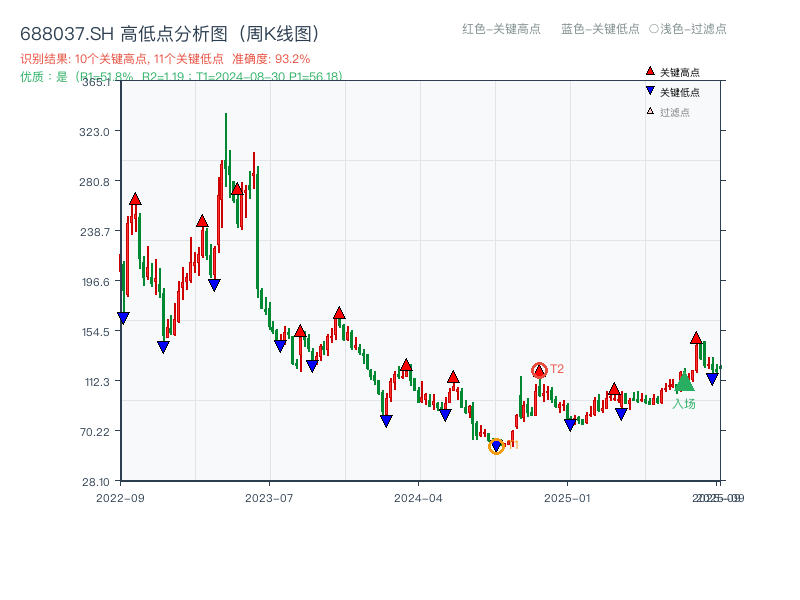
Task: Select the 2025-01 x-axis tick label
Action: point(568,497)
